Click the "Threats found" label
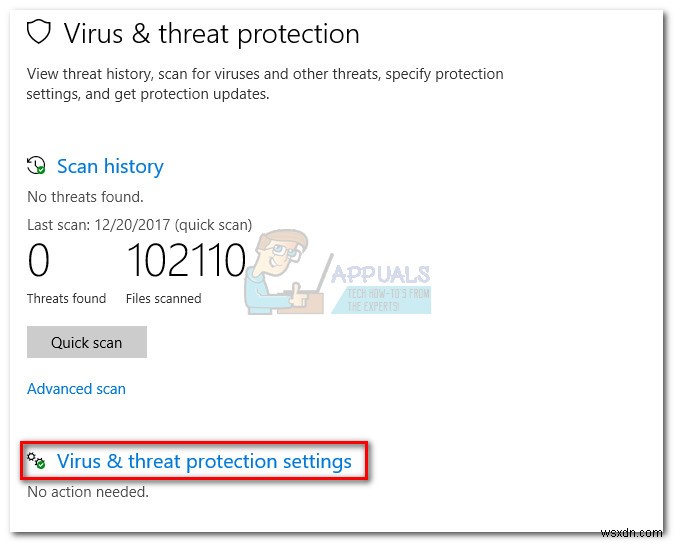 click(x=66, y=298)
